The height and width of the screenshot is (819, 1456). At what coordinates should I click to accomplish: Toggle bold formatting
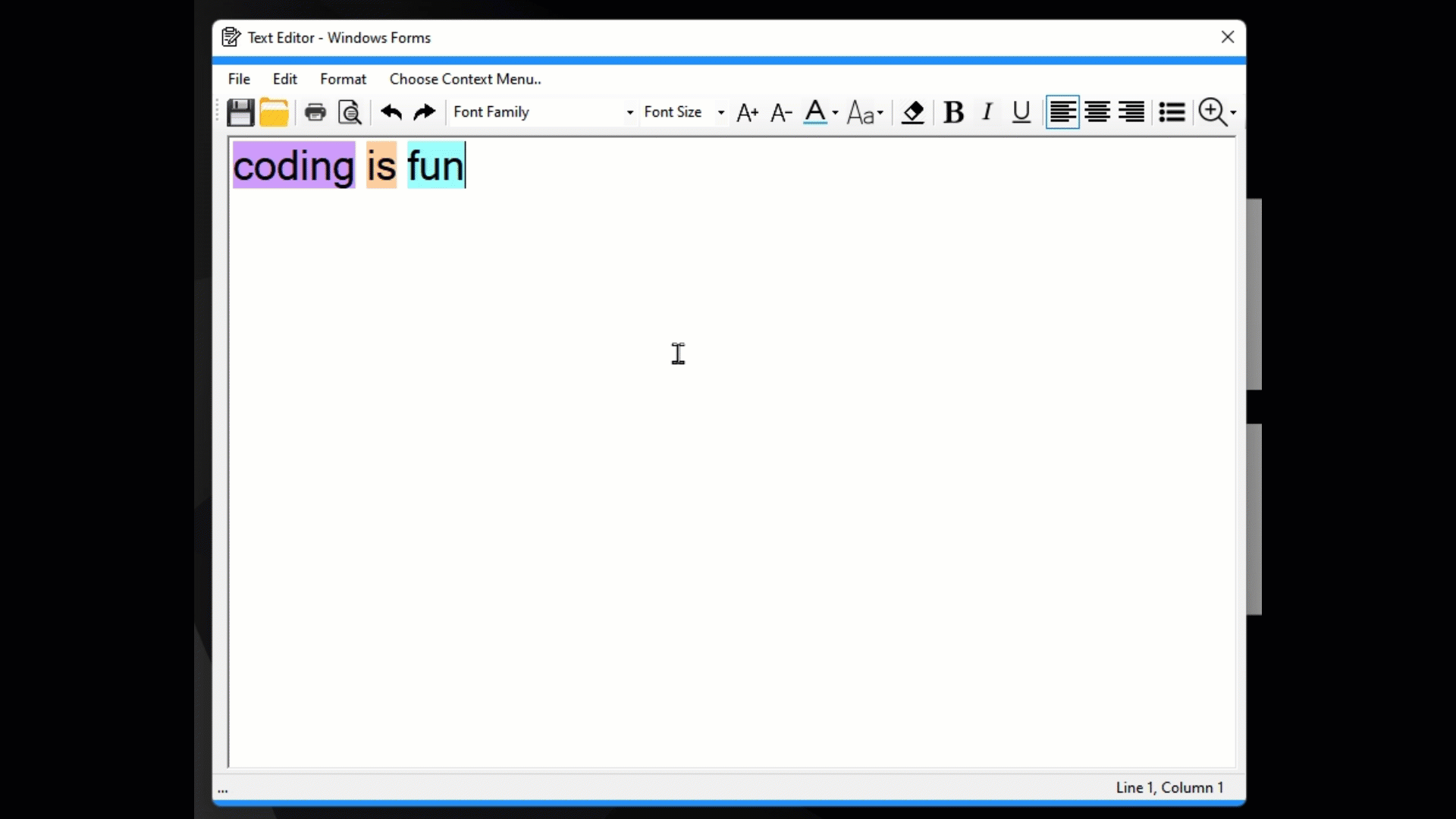(x=953, y=112)
